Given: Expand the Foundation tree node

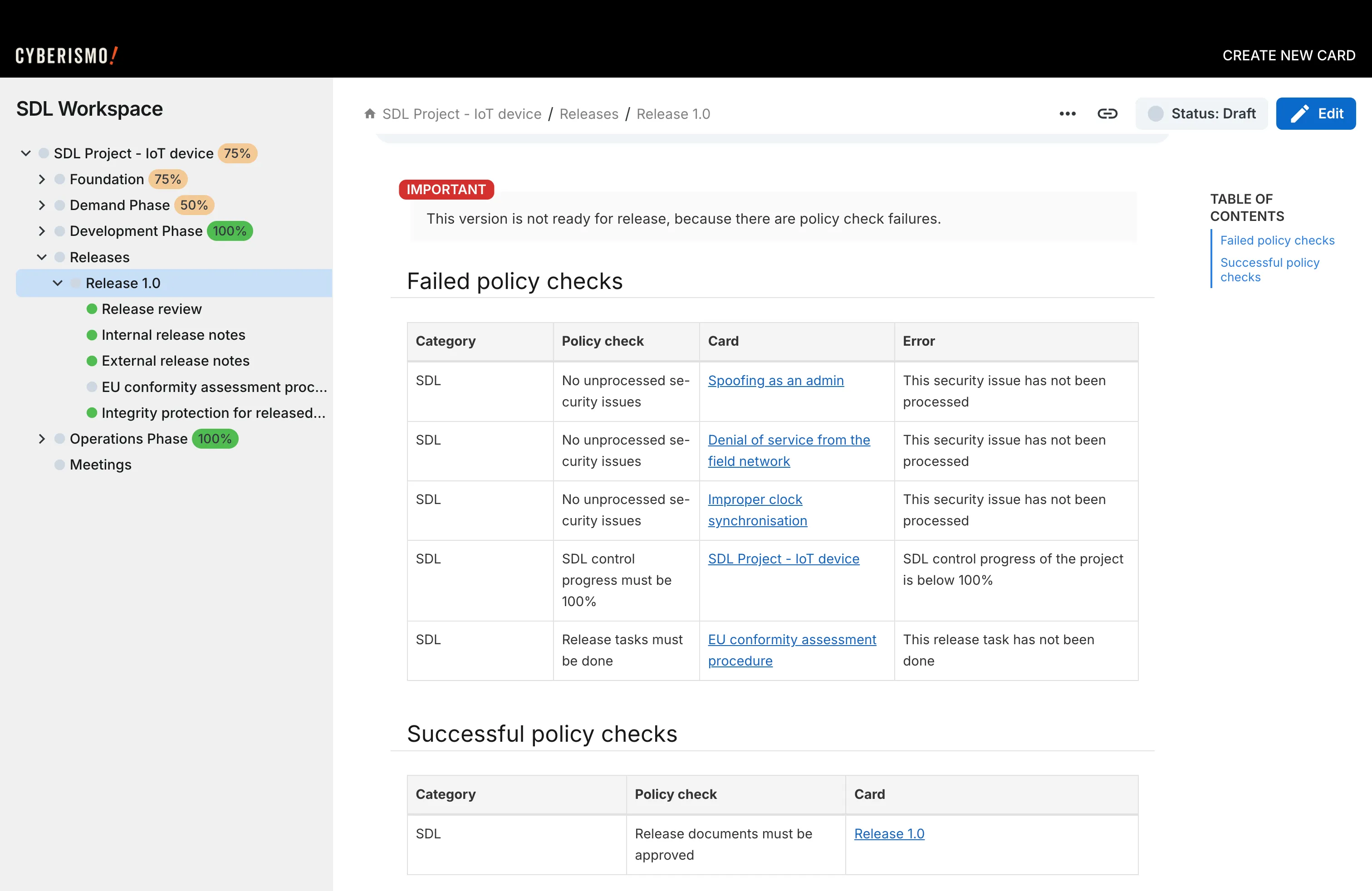Looking at the screenshot, I should (41, 179).
